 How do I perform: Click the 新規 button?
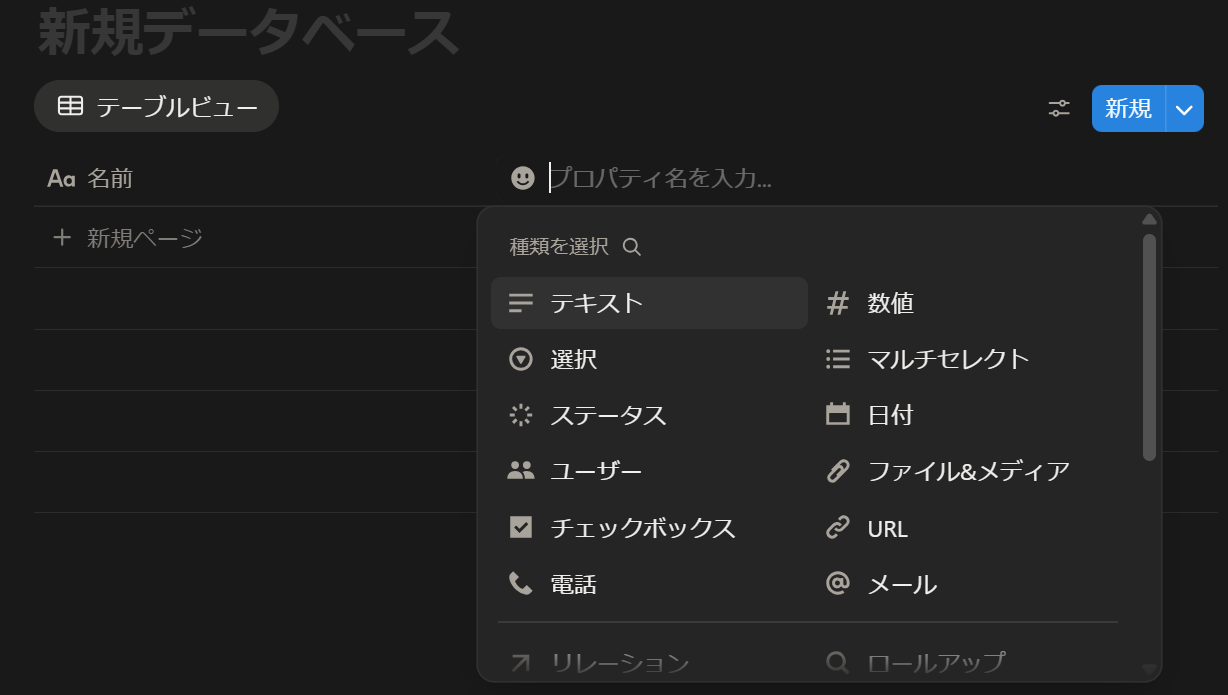[1128, 108]
